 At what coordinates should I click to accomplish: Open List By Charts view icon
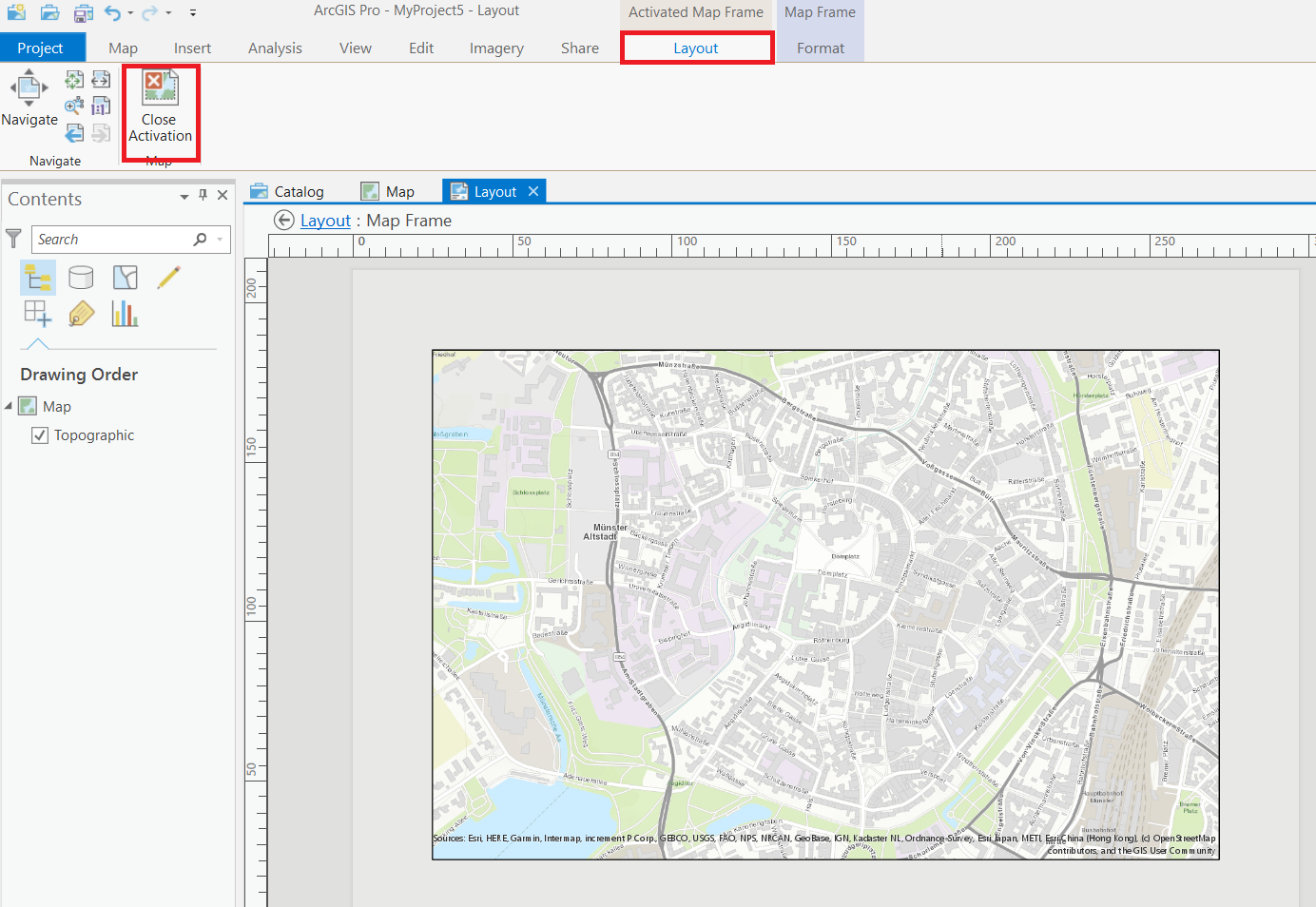(x=125, y=314)
